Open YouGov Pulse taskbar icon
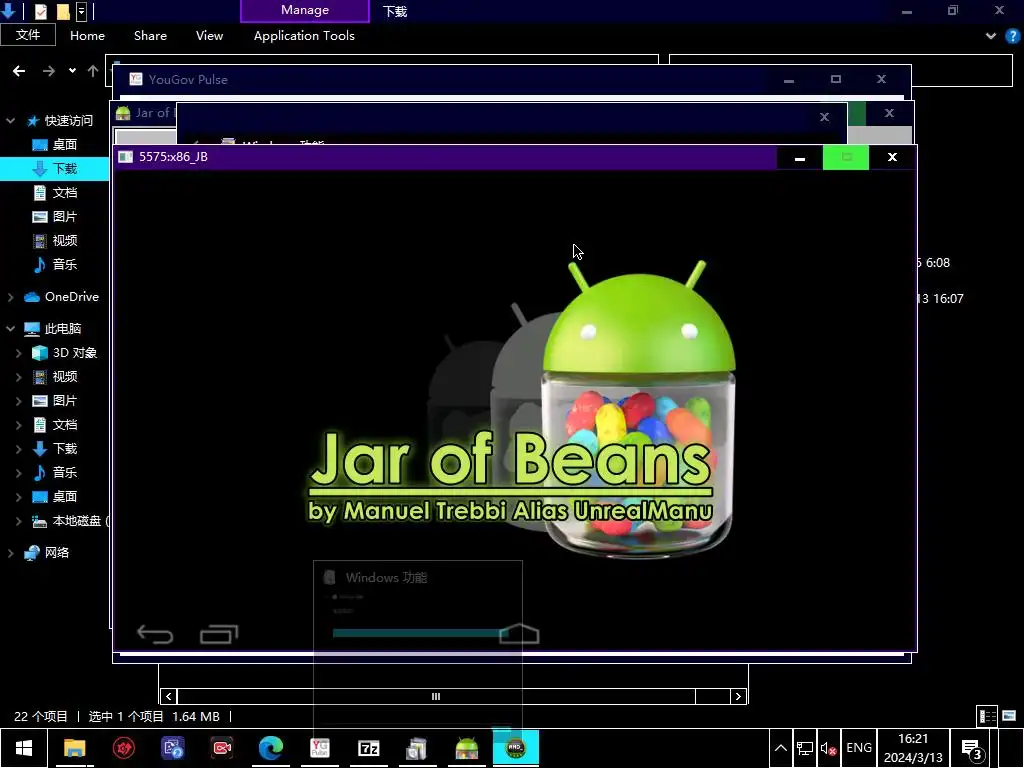 click(x=319, y=748)
